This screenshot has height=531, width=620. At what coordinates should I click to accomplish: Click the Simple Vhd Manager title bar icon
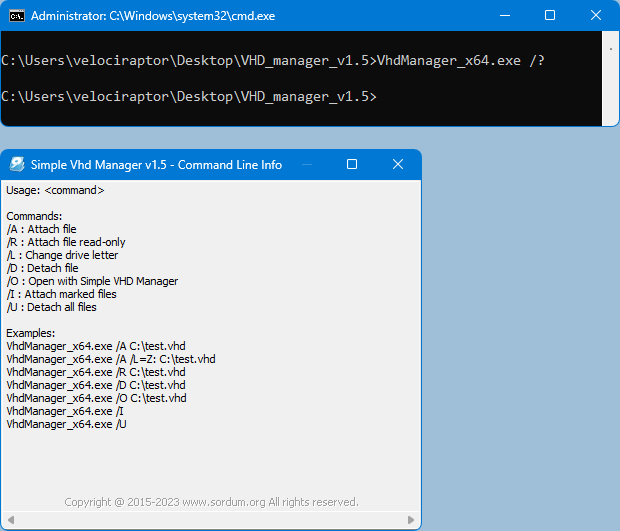tap(17, 165)
